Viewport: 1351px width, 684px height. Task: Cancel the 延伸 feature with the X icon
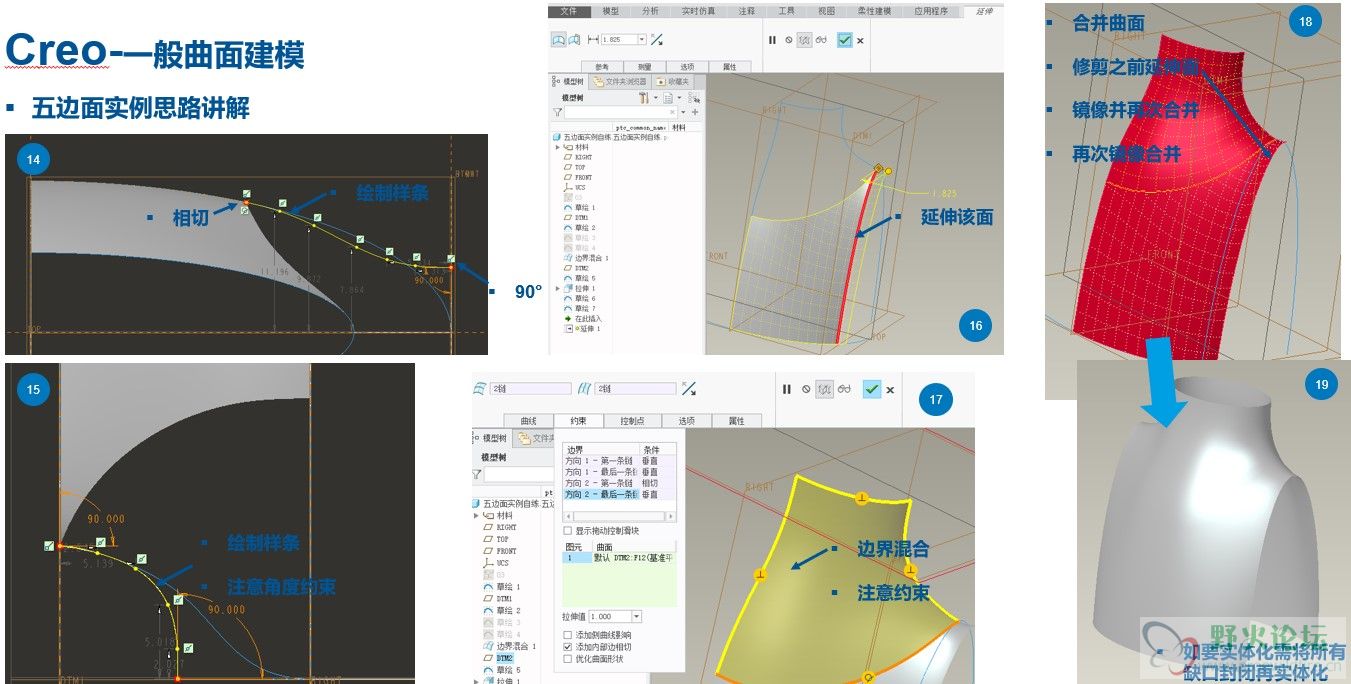click(860, 40)
